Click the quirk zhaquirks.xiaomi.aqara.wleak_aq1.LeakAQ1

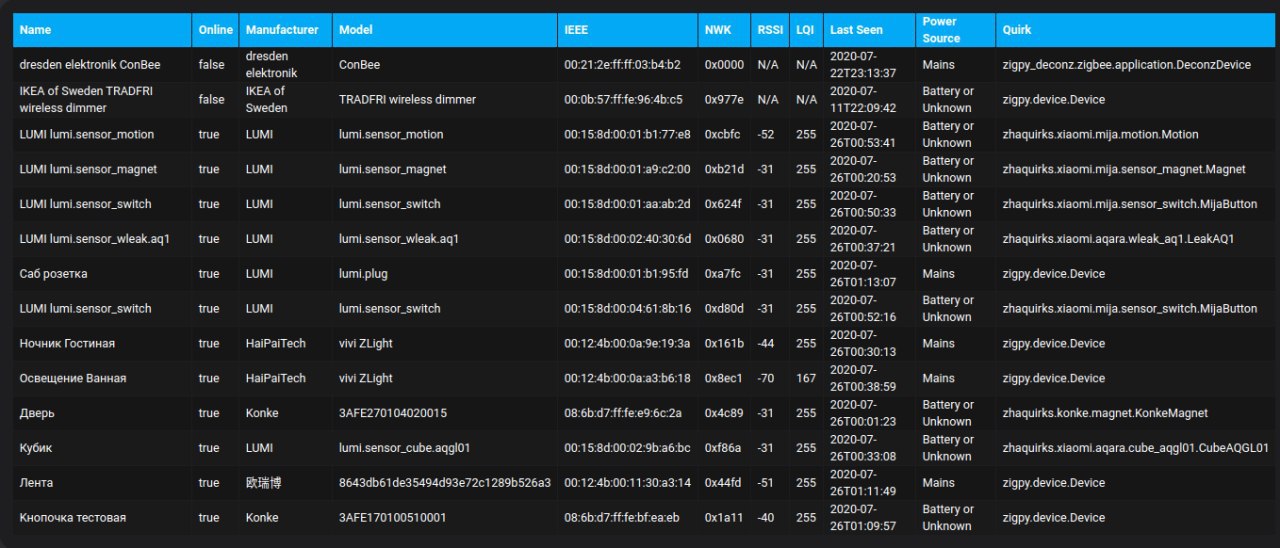point(1118,239)
